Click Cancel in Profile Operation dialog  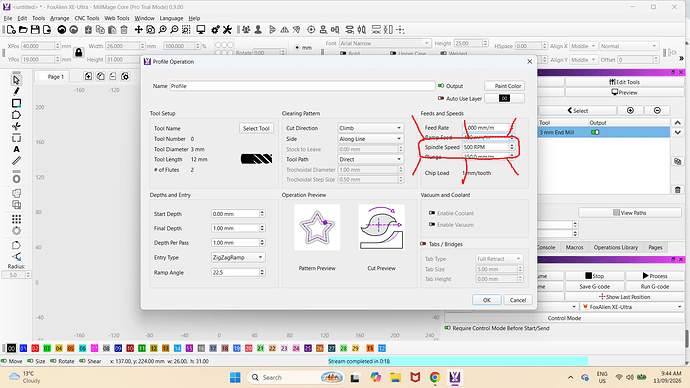pos(518,300)
